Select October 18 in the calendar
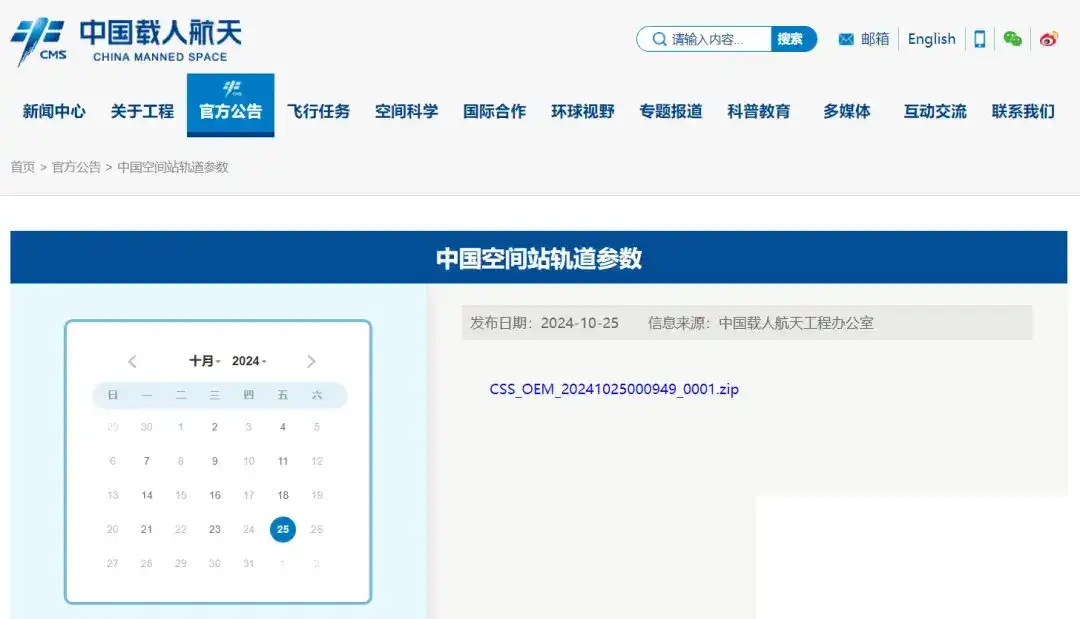The image size is (1080, 619). (282, 495)
